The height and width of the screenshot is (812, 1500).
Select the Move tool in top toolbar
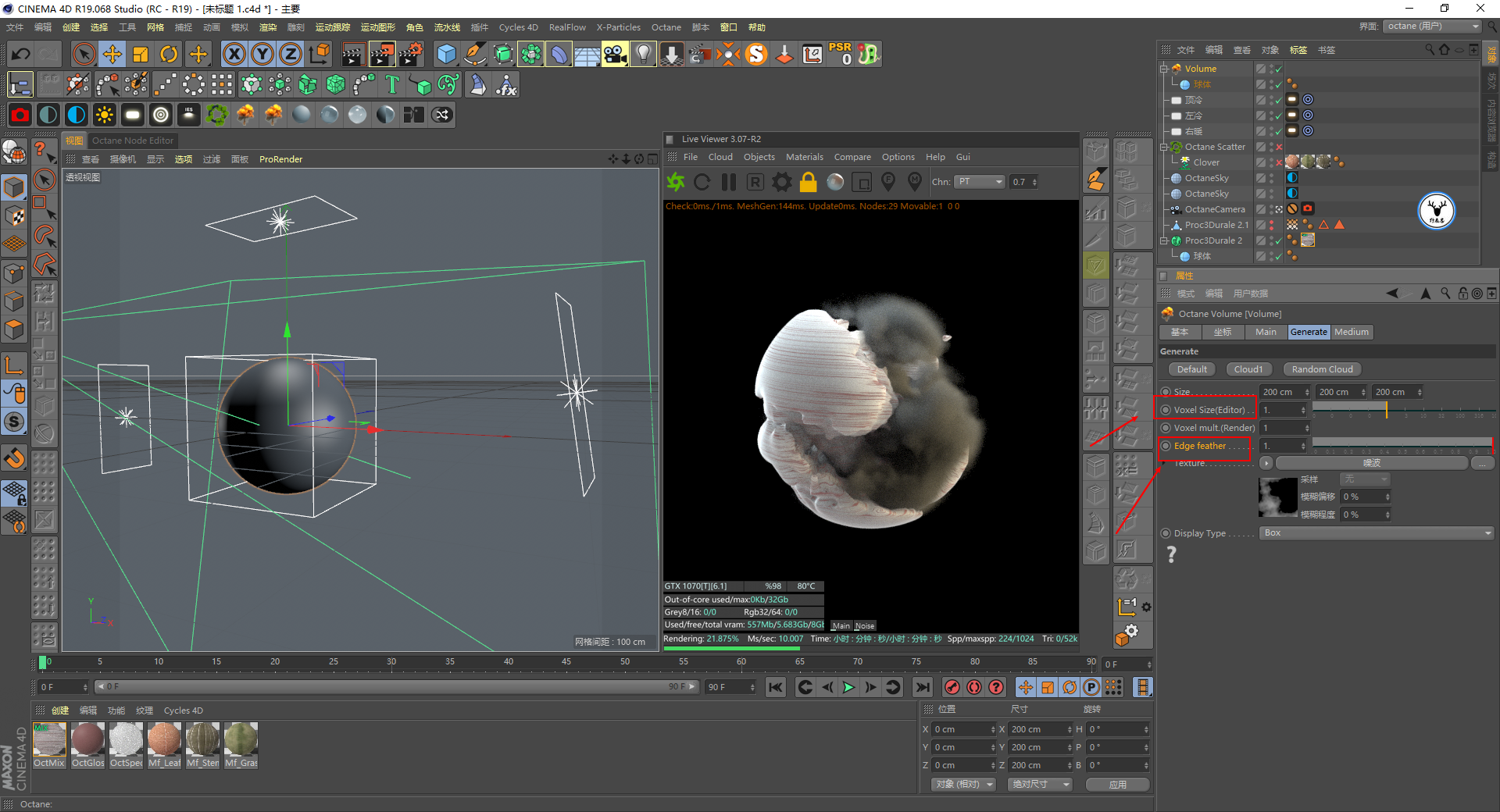(x=112, y=54)
